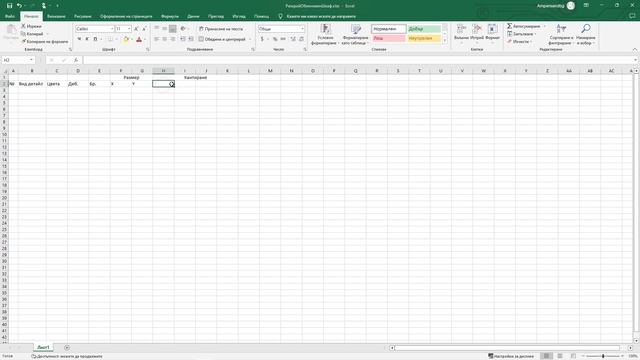
Task: Switch to the Данни tab
Action: click(193, 16)
